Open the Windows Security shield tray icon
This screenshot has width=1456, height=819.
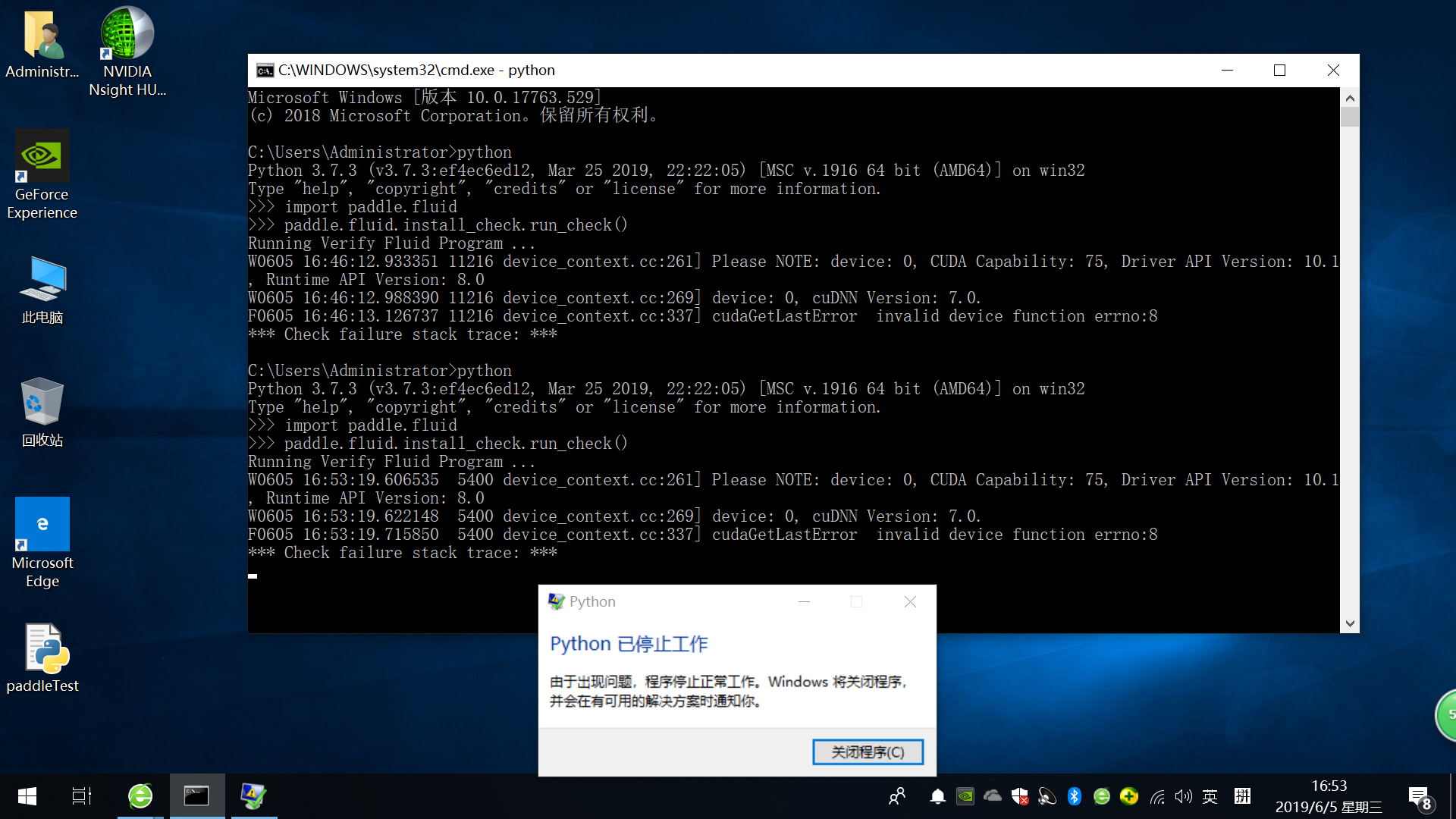point(1020,796)
